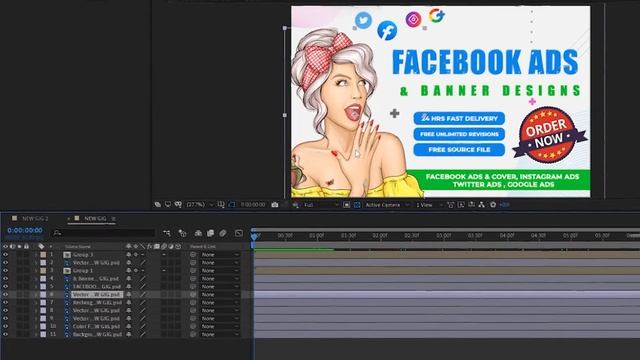Open the Active Camera dropdown
Viewport: 640px width, 360px height.
pyautogui.click(x=387, y=204)
